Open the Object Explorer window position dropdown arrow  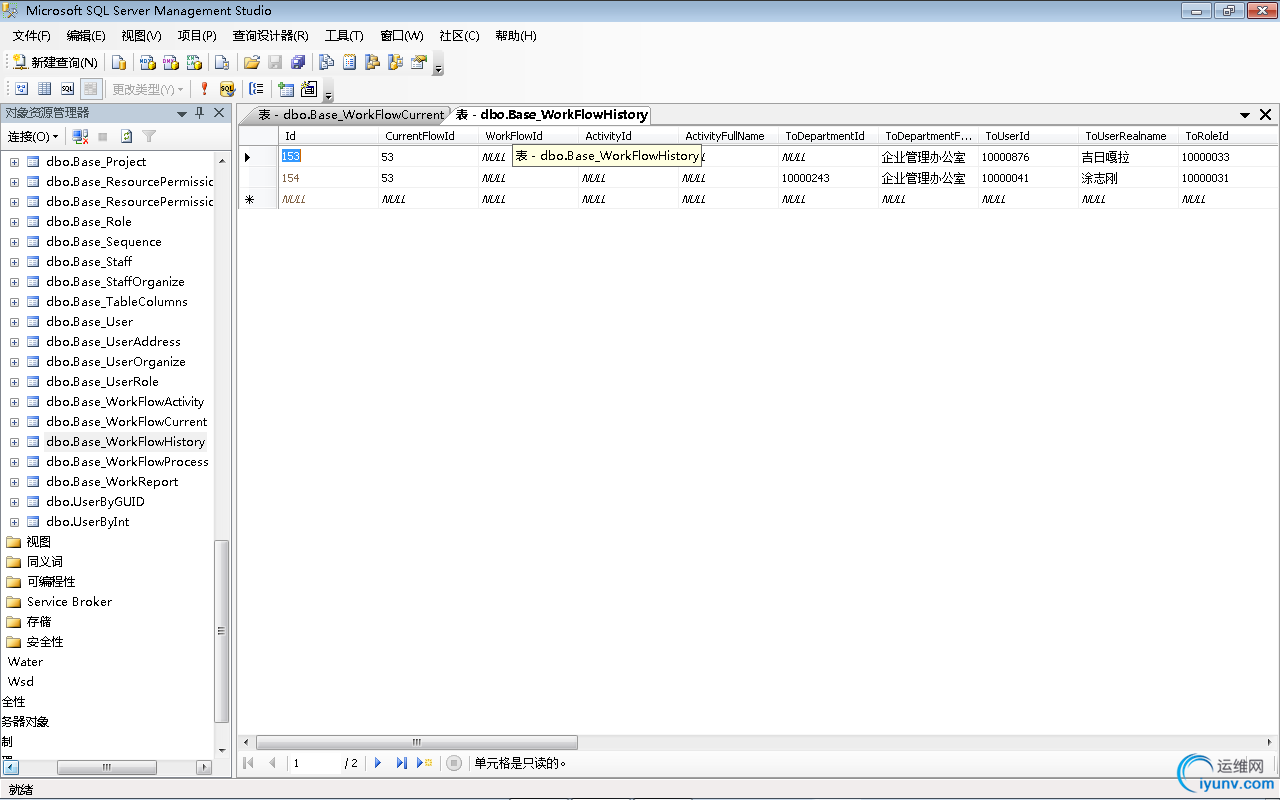[x=182, y=114]
